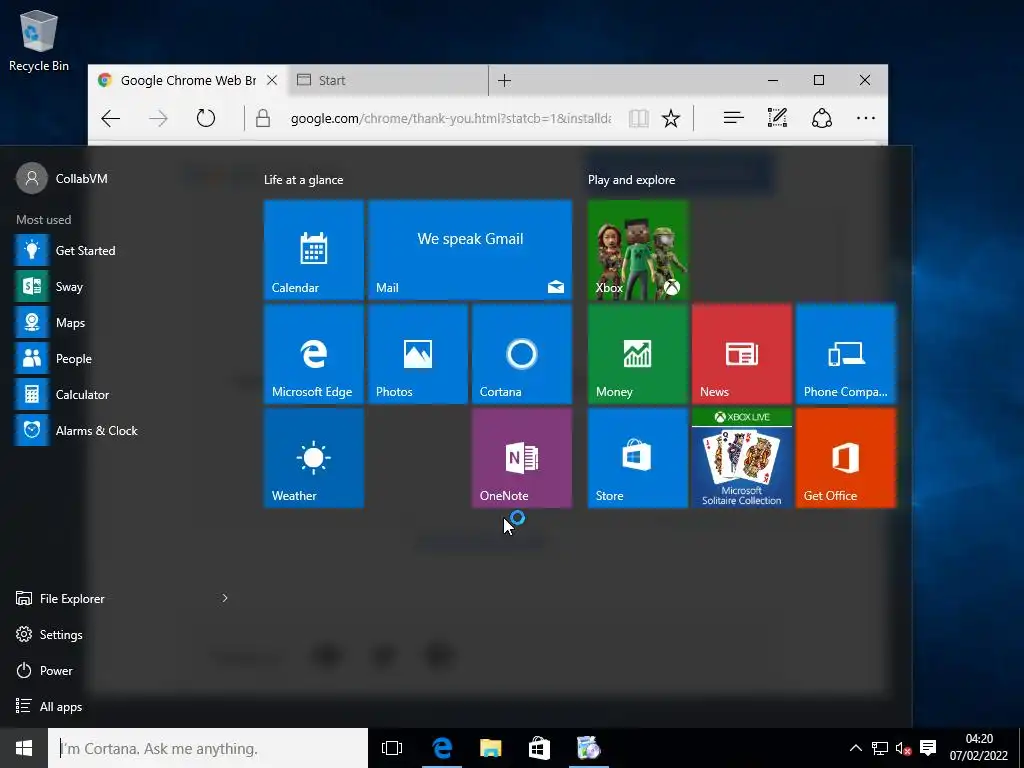Click the Cortana search box
1024x768 pixels.
pyautogui.click(x=208, y=748)
